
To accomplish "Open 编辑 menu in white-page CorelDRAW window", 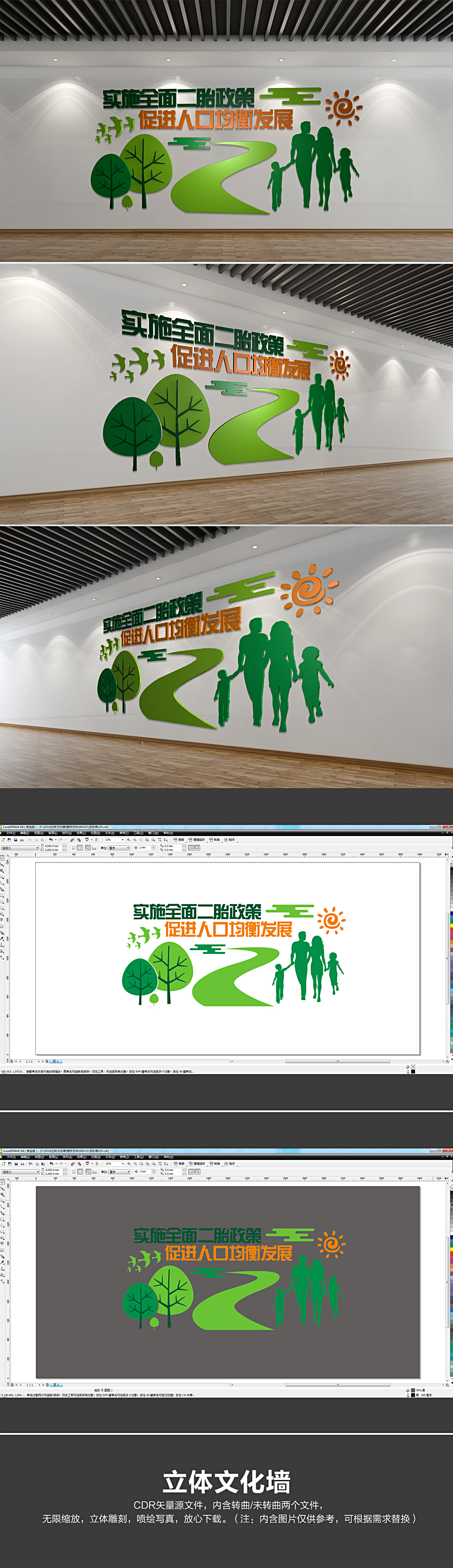I will coord(24,833).
